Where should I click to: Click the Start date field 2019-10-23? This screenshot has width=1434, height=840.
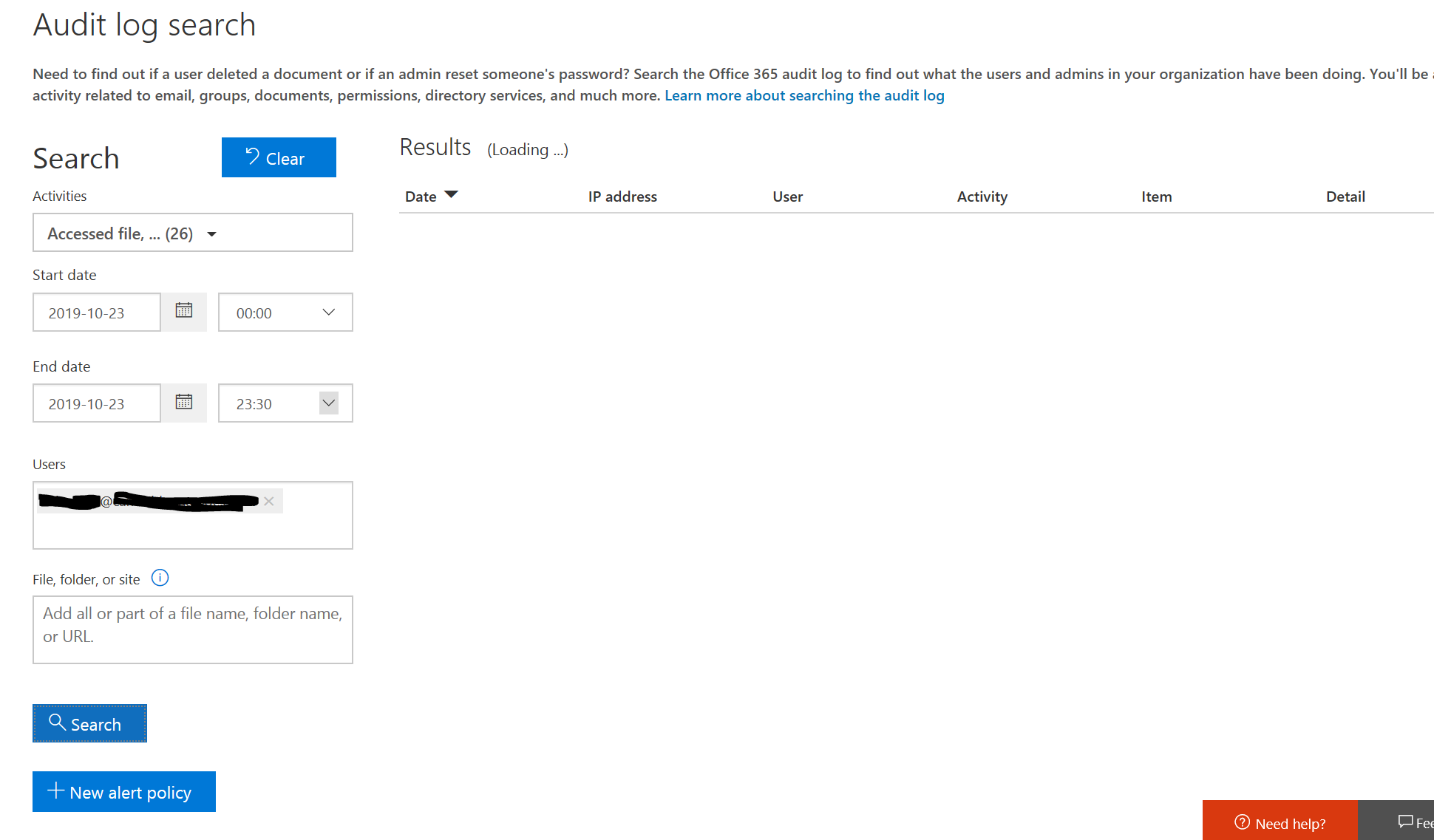(x=97, y=312)
